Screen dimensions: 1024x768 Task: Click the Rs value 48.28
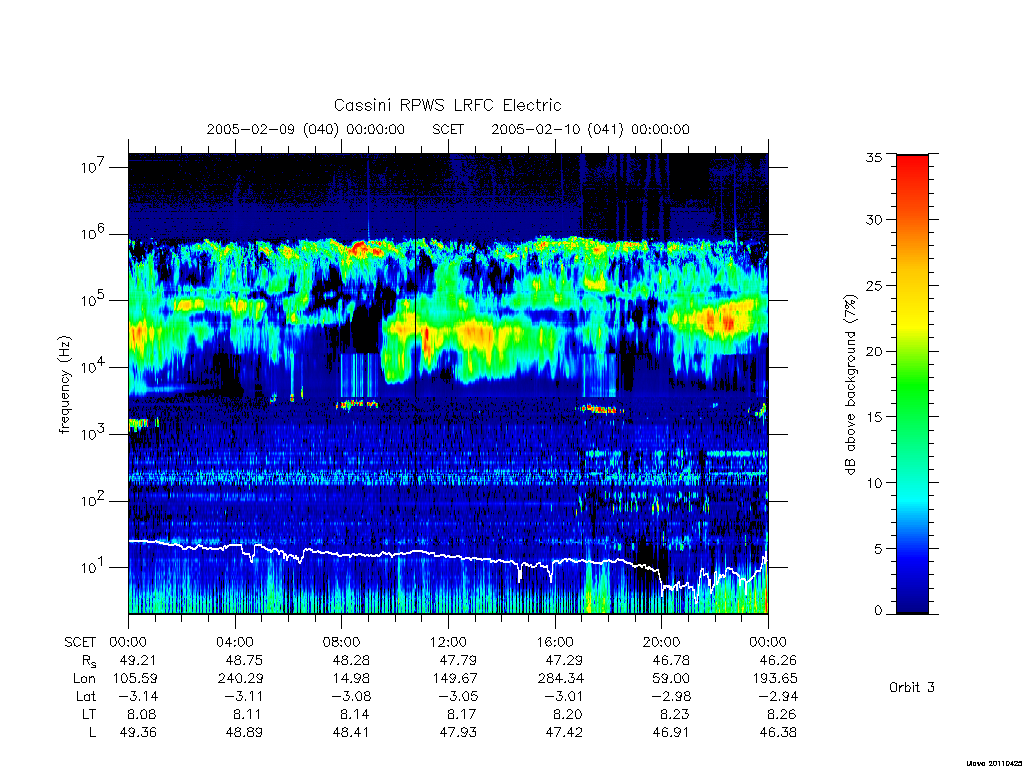pos(351,660)
